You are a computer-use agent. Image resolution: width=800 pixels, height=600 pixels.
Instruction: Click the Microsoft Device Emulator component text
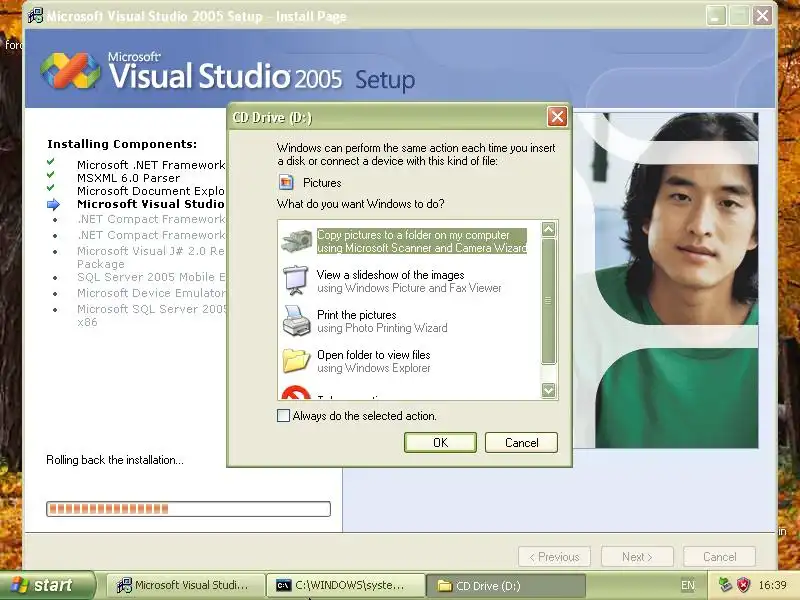point(151,293)
